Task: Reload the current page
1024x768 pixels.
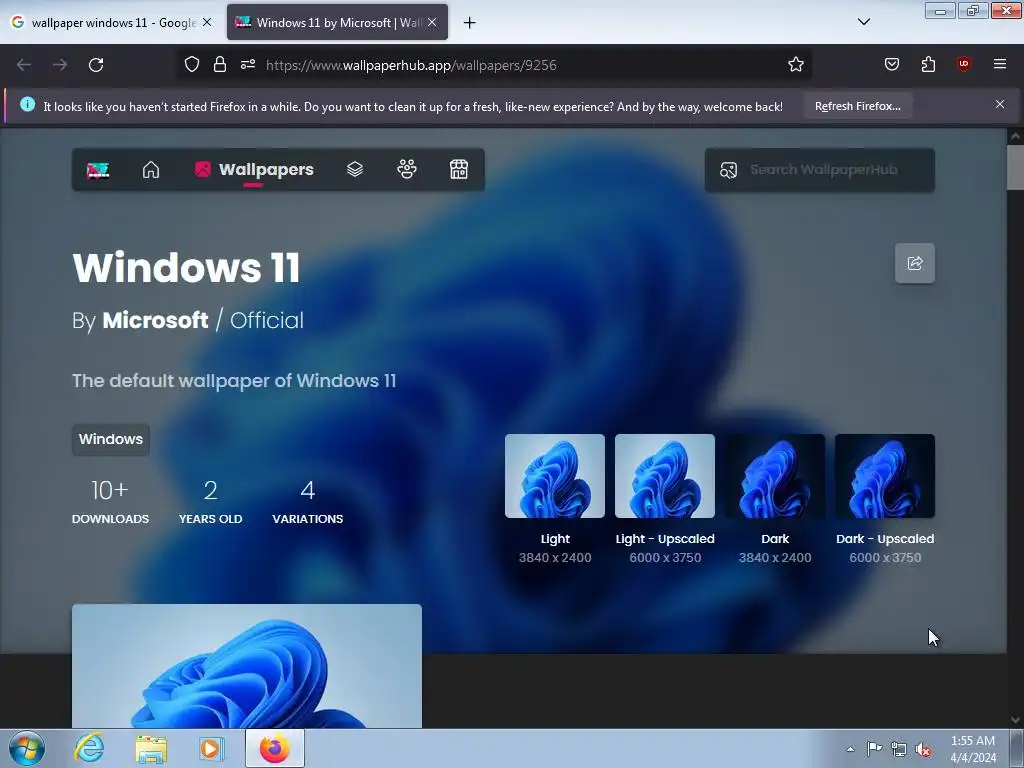Action: click(96, 65)
